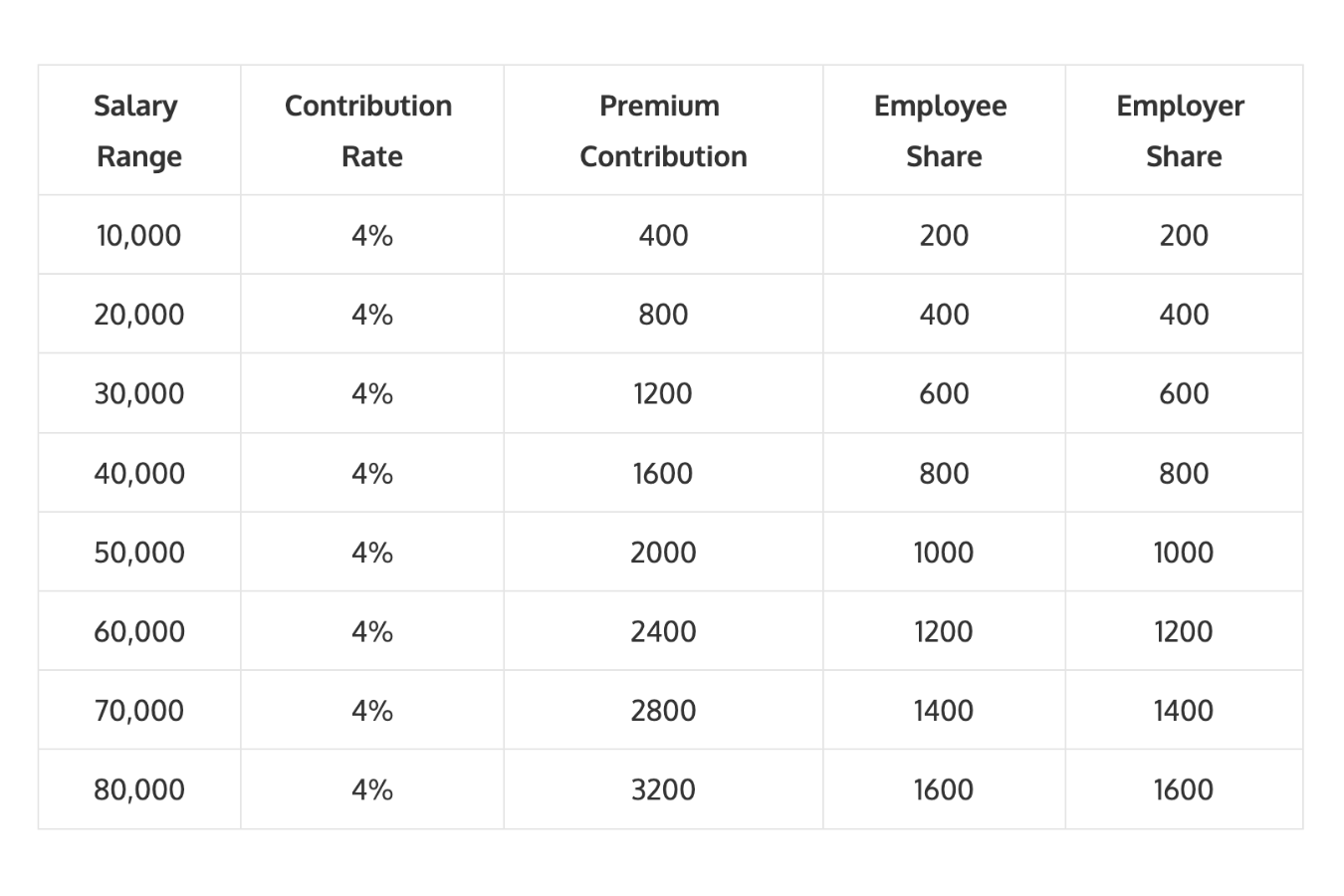Select the 4% rate in the 70,000 row
Screen dimensions: 1344x896
point(371,711)
